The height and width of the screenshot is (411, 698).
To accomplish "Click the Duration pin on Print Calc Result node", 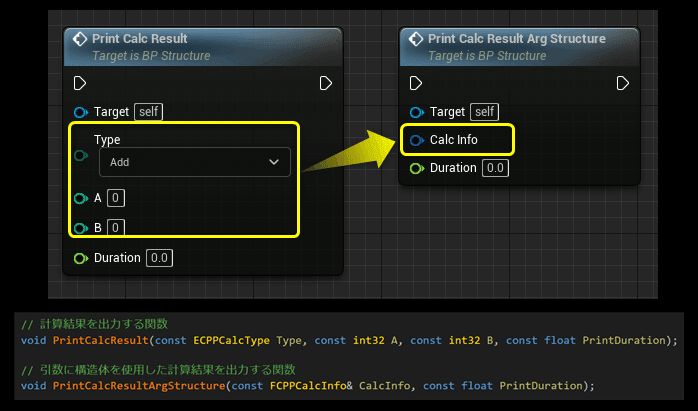I will click(80, 258).
